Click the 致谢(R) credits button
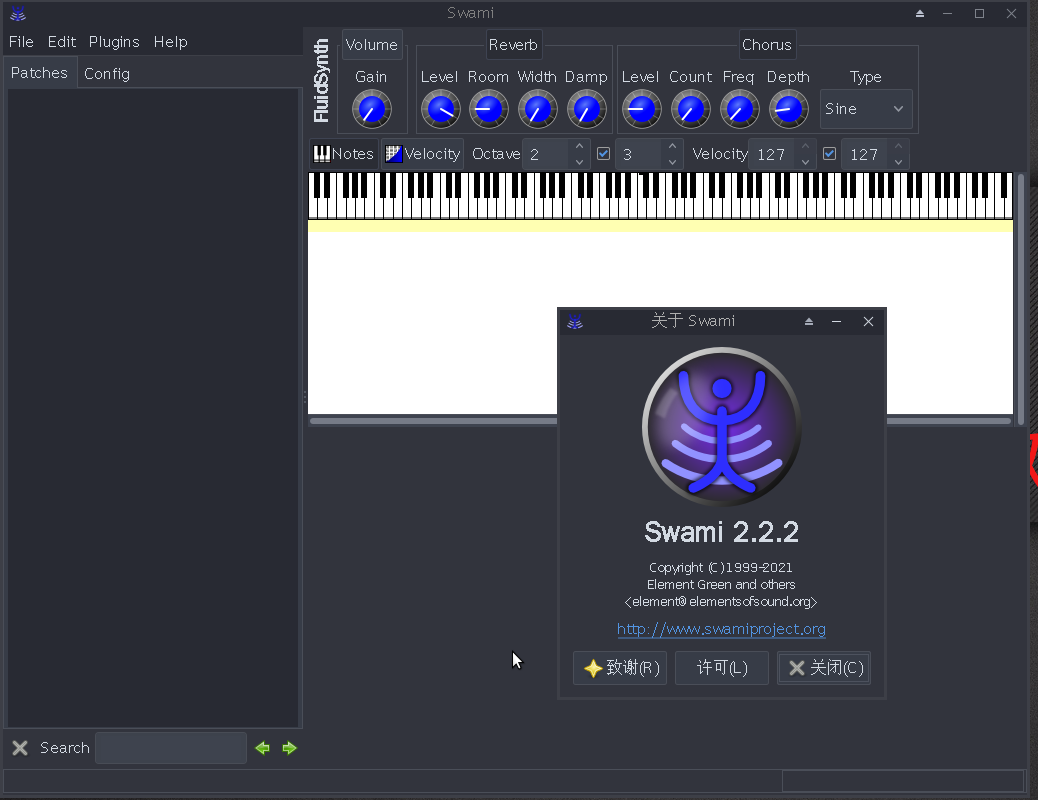Viewport: 1038px width, 800px height. point(620,668)
